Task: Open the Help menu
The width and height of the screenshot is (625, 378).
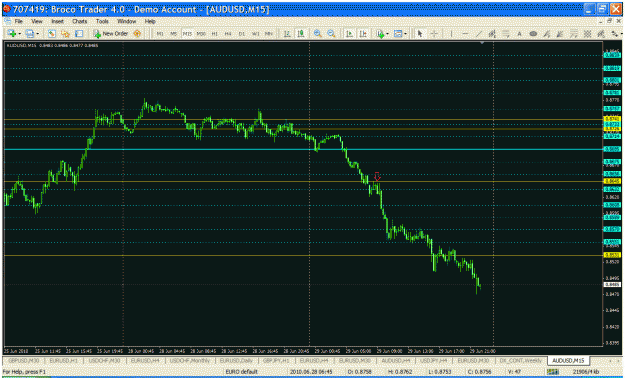Action: pos(150,21)
